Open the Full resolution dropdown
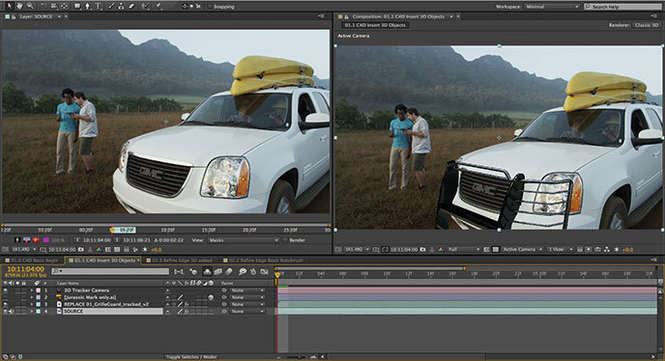The image size is (665, 361). [x=464, y=249]
